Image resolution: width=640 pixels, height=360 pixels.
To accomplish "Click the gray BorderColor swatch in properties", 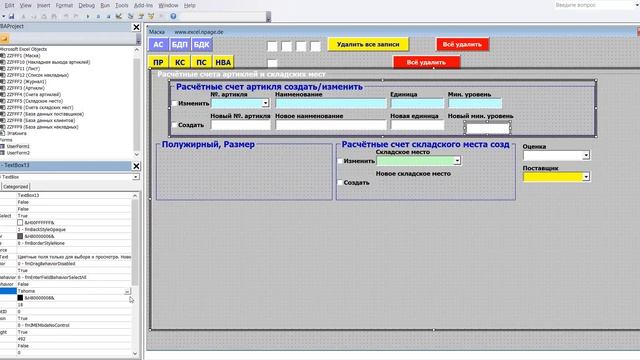I will pyautogui.click(x=20, y=236).
